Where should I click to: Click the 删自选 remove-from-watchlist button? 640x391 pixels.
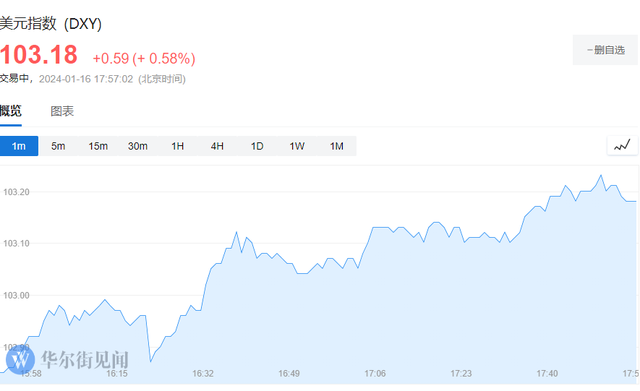pos(605,50)
